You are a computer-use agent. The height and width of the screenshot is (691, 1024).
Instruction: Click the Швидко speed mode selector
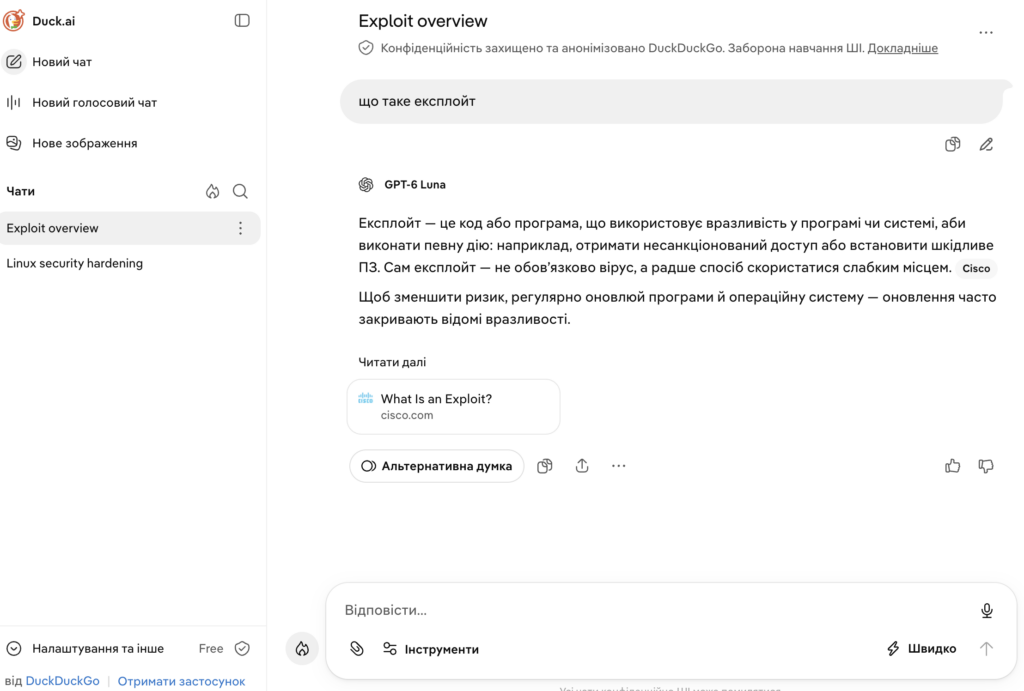(921, 649)
